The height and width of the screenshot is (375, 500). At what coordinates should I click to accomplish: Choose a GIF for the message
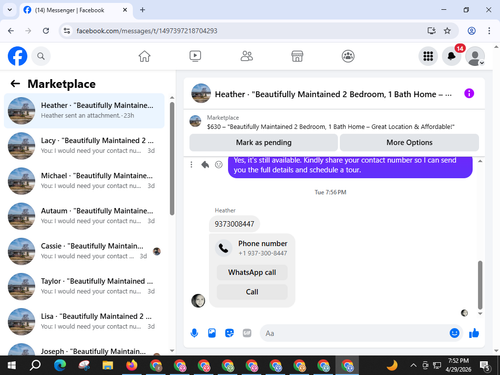(x=247, y=333)
